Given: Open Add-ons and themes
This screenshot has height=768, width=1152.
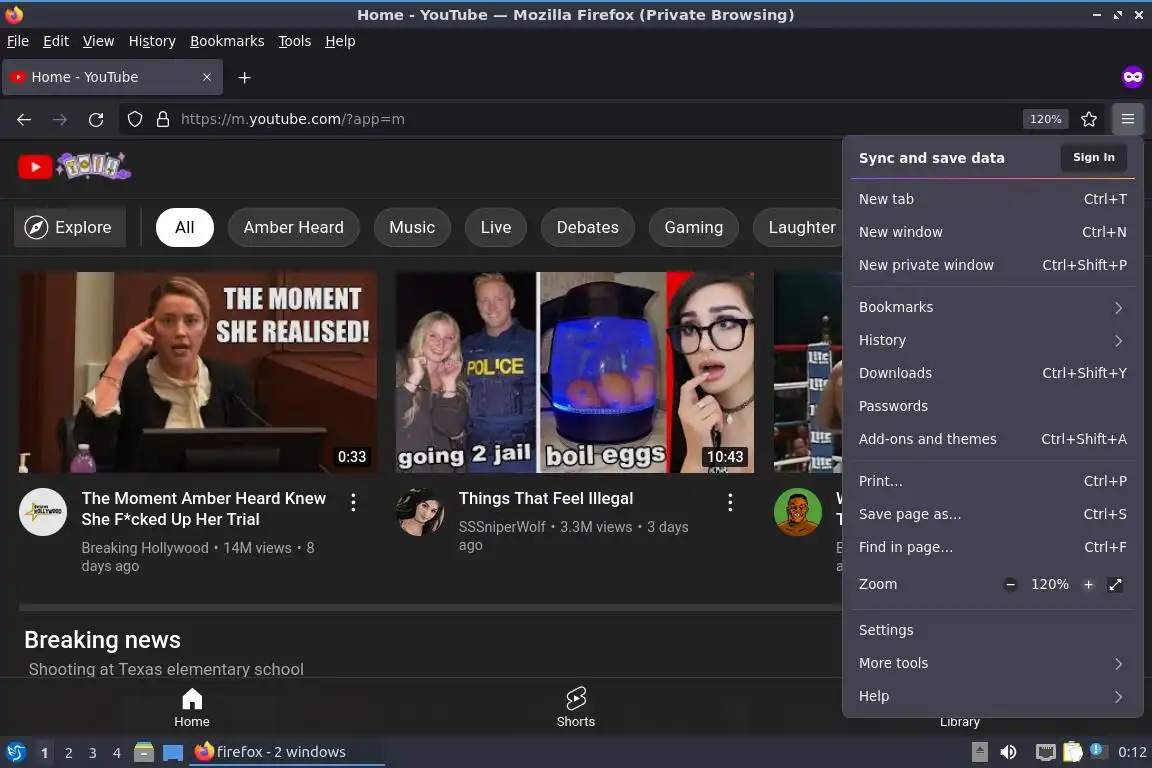Looking at the screenshot, I should (x=992, y=439).
